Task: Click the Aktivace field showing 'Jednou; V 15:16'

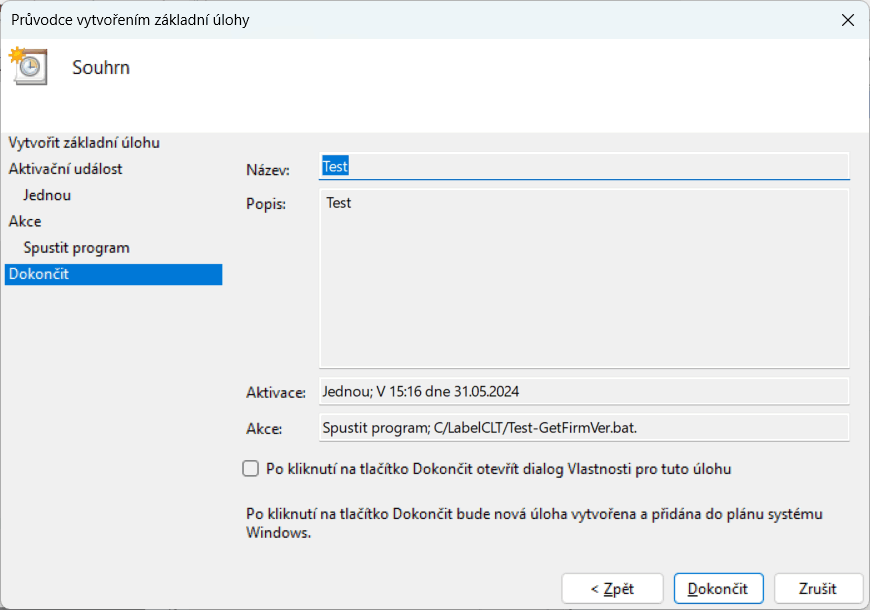Action: pyautogui.click(x=584, y=391)
